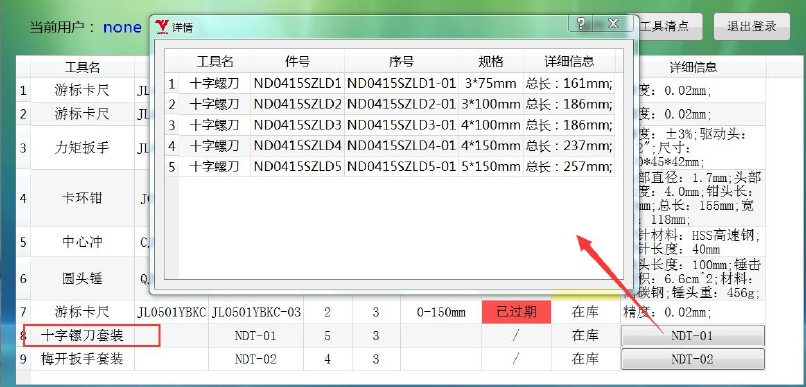Click the 游标卡尺 cell in row 7
Image resolution: width=806 pixels, height=387 pixels.
tap(82, 312)
